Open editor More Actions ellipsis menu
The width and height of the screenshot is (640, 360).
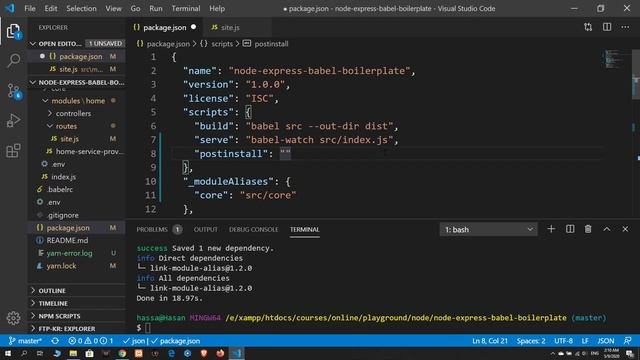click(x=625, y=27)
